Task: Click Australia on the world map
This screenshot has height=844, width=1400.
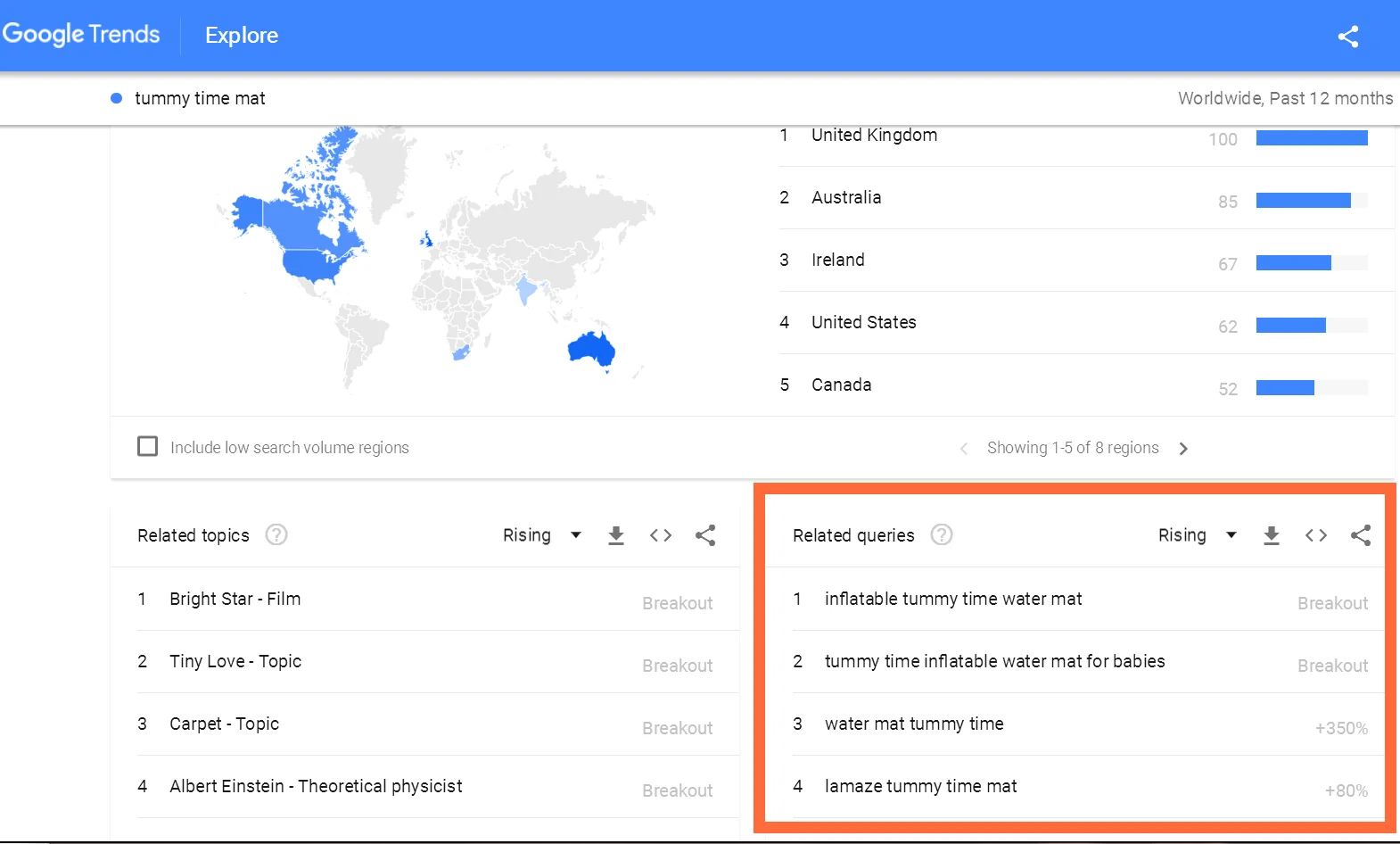Action: [x=591, y=348]
